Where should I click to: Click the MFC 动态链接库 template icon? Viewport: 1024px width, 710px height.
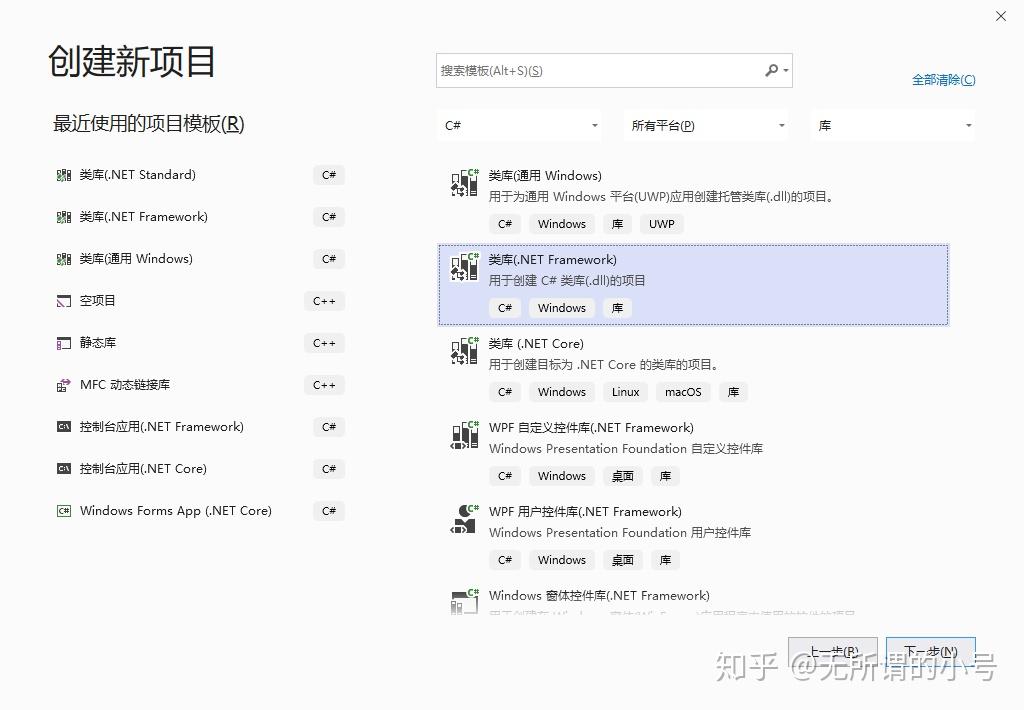click(62, 384)
